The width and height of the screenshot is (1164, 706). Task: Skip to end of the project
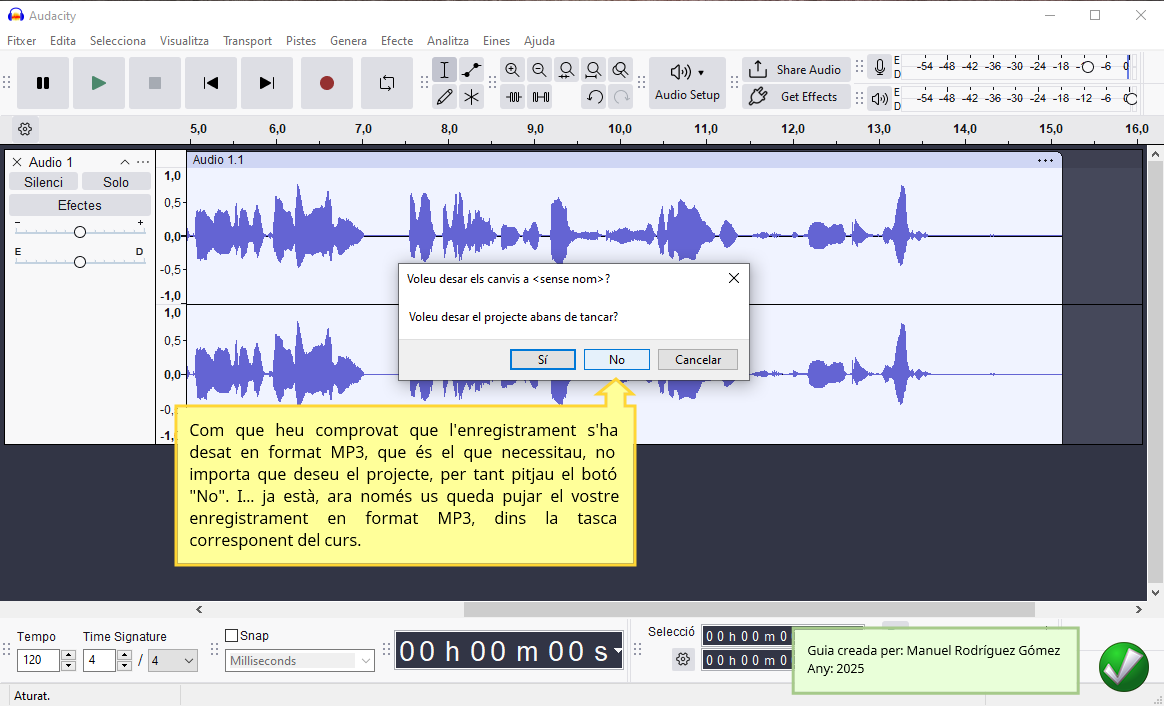(x=267, y=83)
